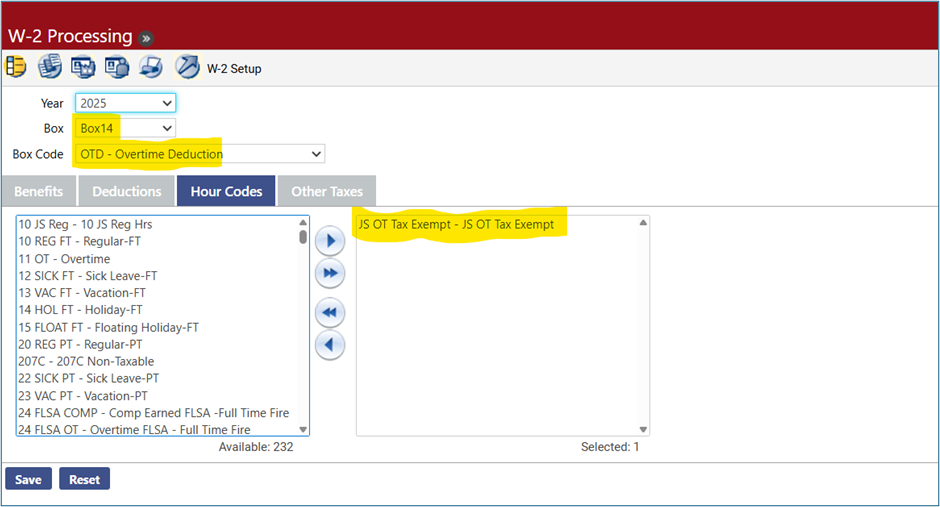This screenshot has height=507, width=940.
Task: Open W-2 Setup arrow icon
Action: (x=187, y=67)
